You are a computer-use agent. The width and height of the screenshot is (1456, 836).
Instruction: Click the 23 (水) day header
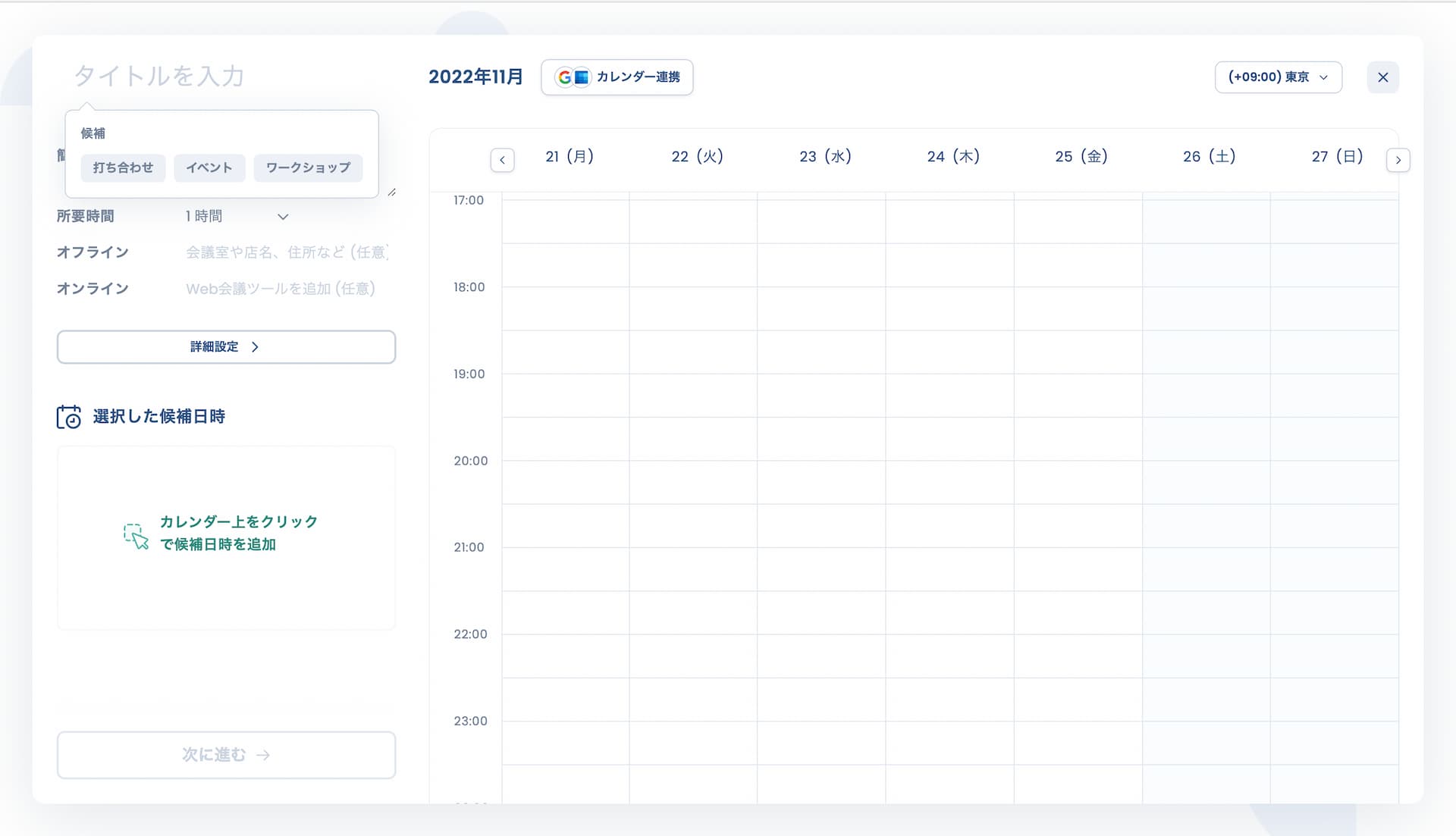(x=825, y=157)
